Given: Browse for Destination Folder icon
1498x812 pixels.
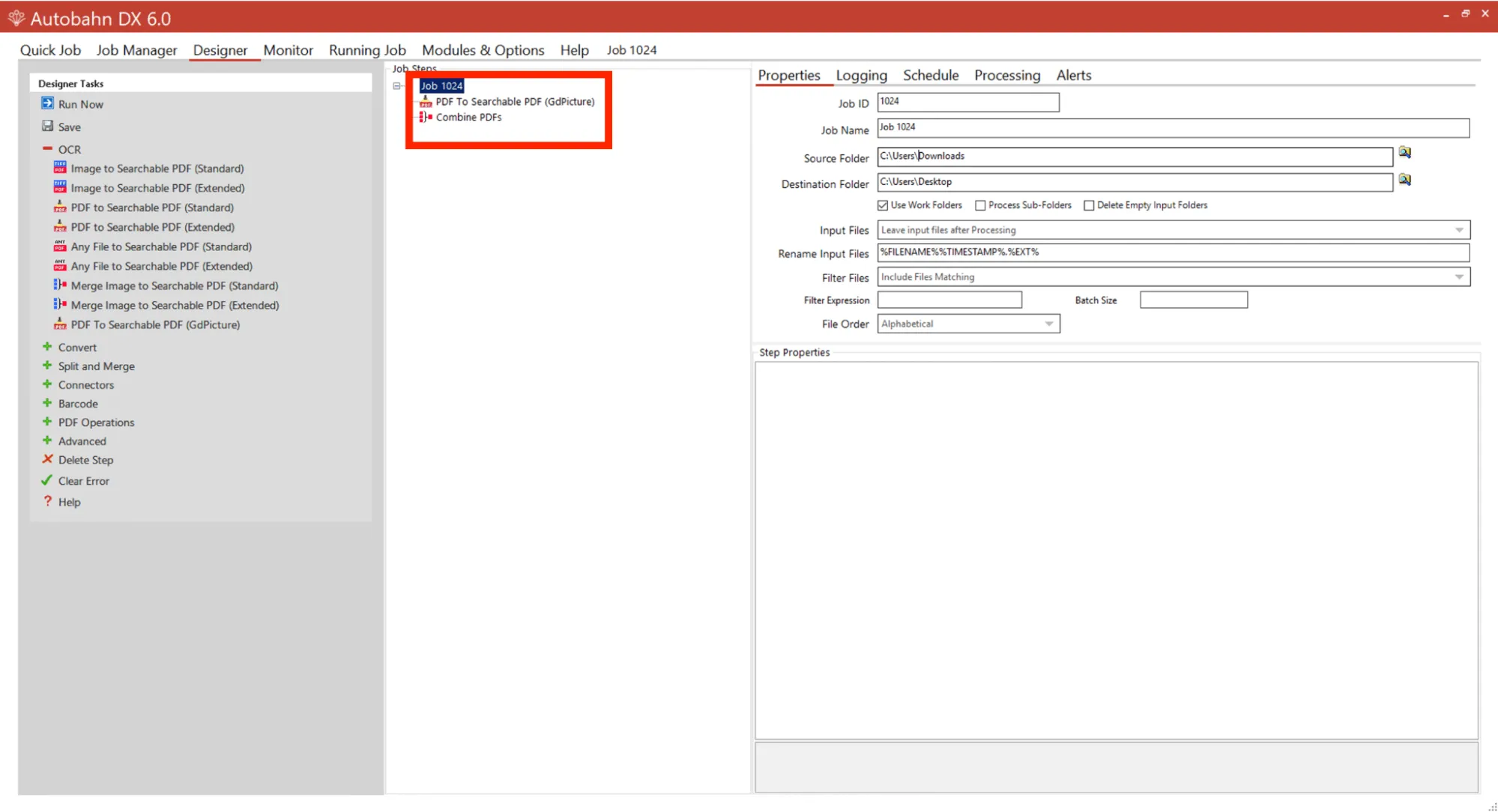Looking at the screenshot, I should pos(1405,180).
